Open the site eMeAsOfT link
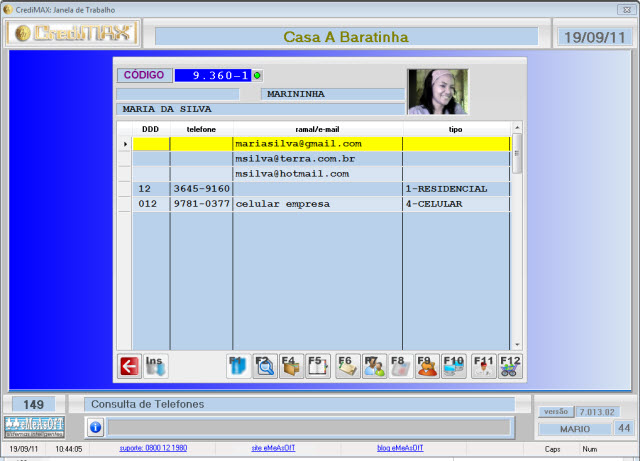The image size is (640, 461). [x=271, y=449]
